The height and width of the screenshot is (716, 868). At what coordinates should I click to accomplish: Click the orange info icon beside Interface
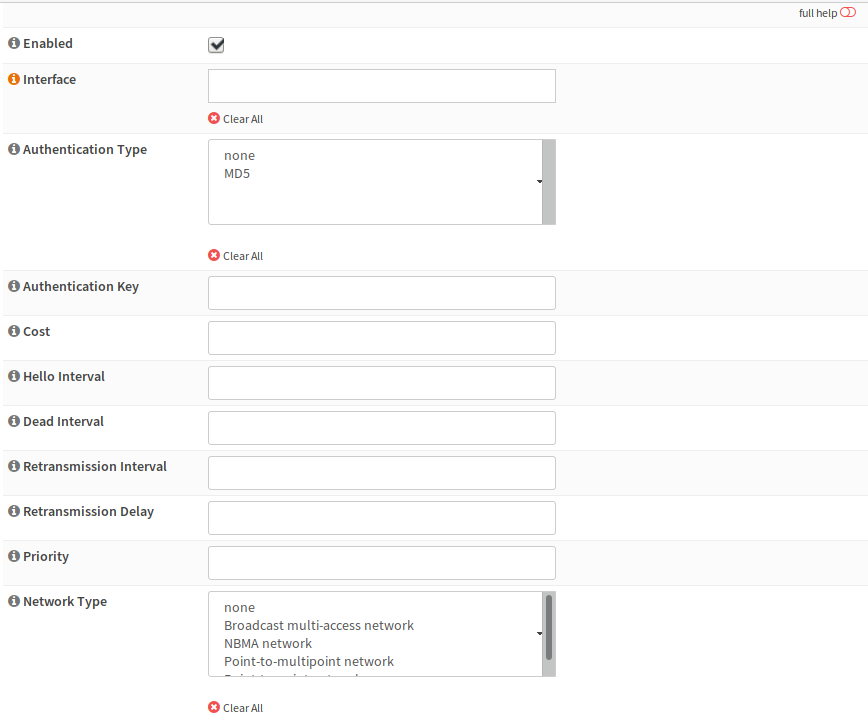tap(14, 80)
